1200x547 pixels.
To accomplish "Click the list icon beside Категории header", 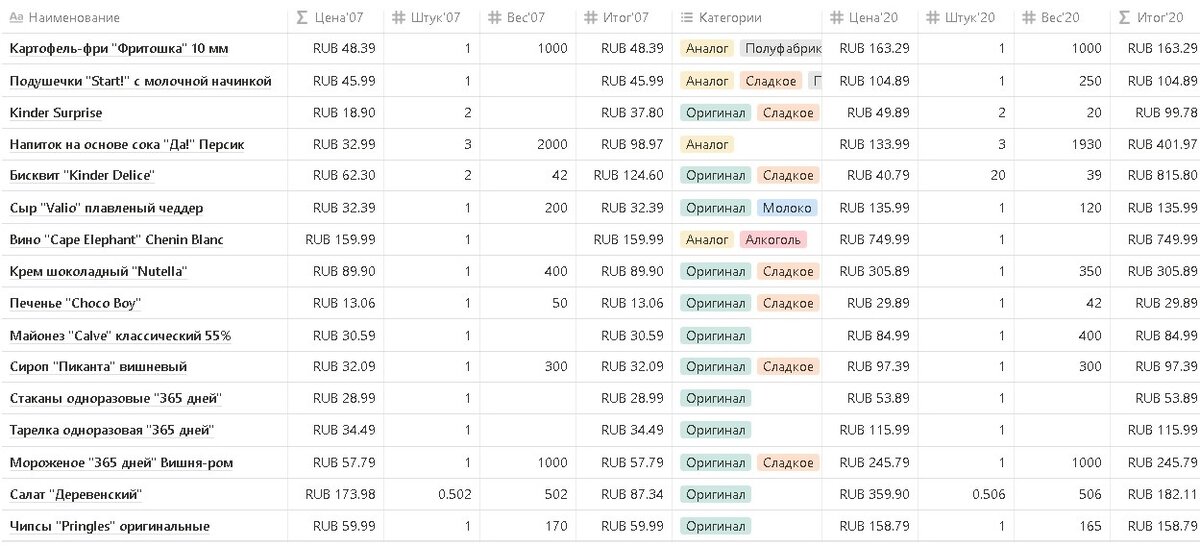I will point(687,18).
